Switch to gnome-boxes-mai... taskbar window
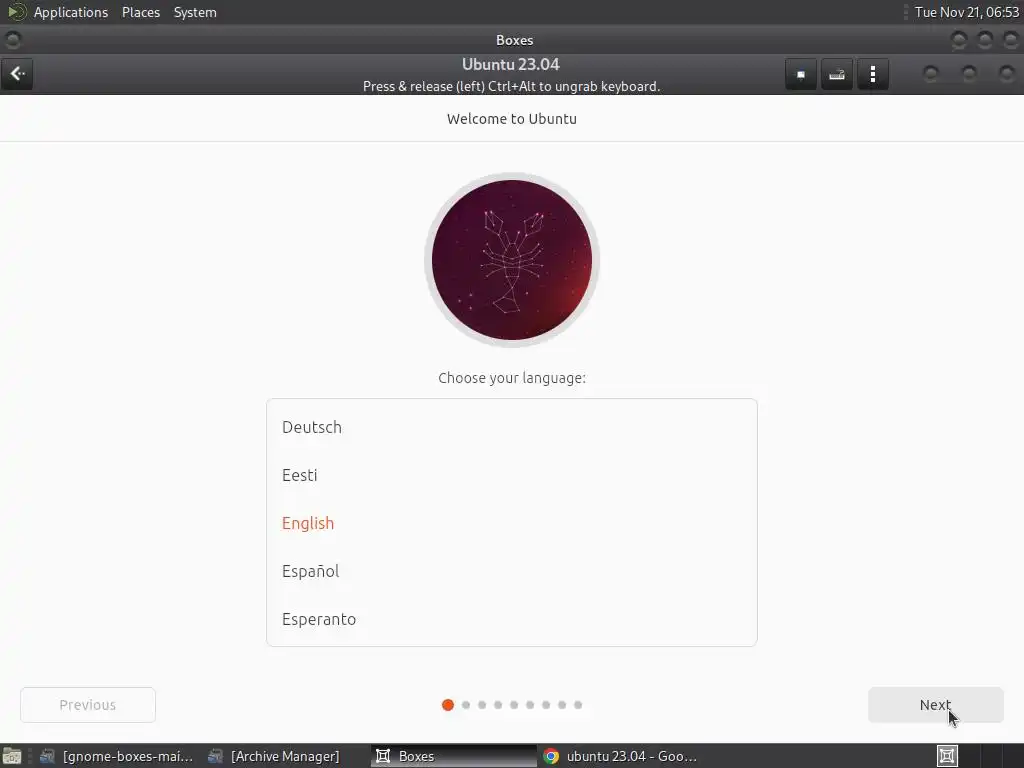This screenshot has height=768, width=1024. coord(116,756)
